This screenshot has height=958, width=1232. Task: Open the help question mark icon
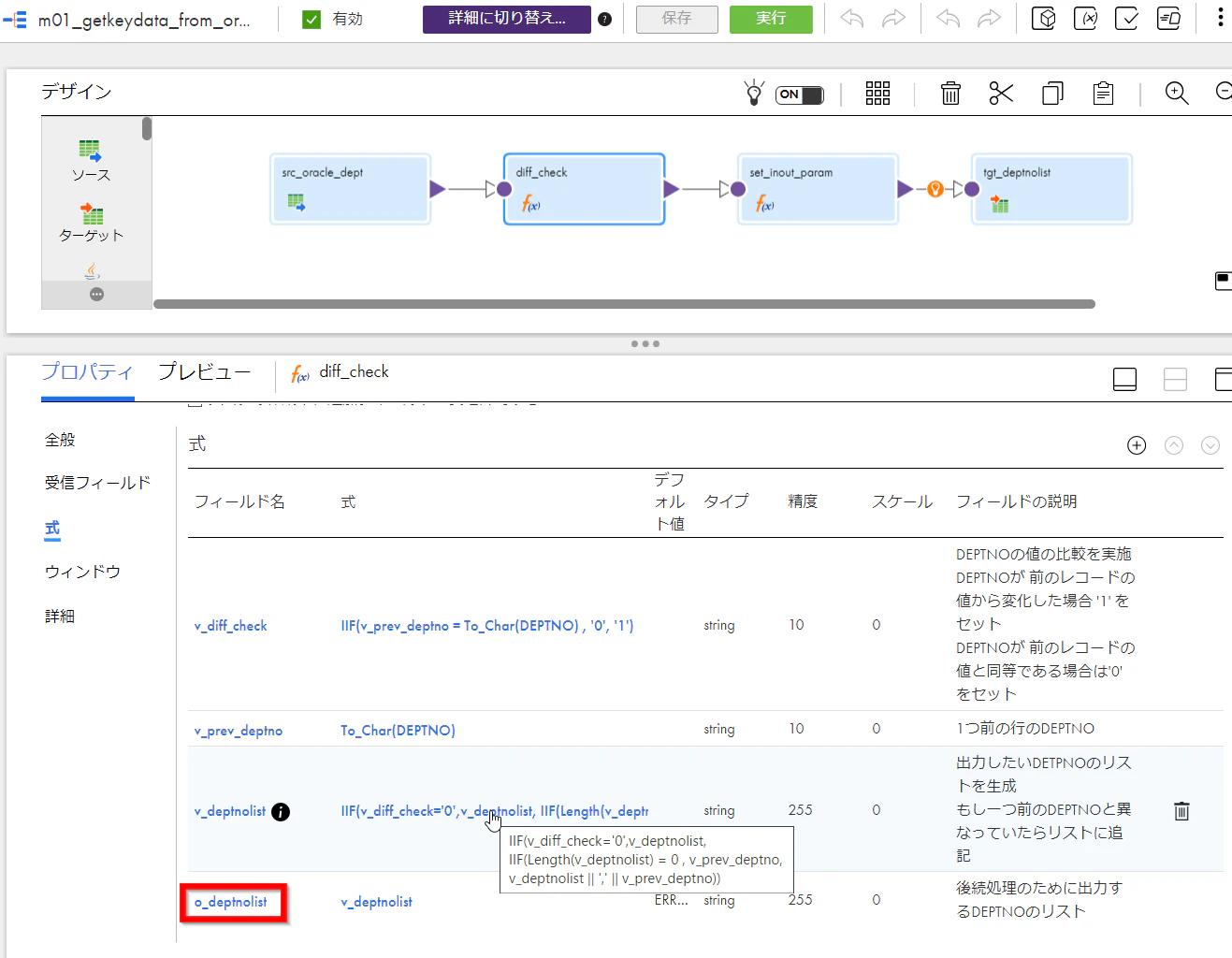coord(605,19)
